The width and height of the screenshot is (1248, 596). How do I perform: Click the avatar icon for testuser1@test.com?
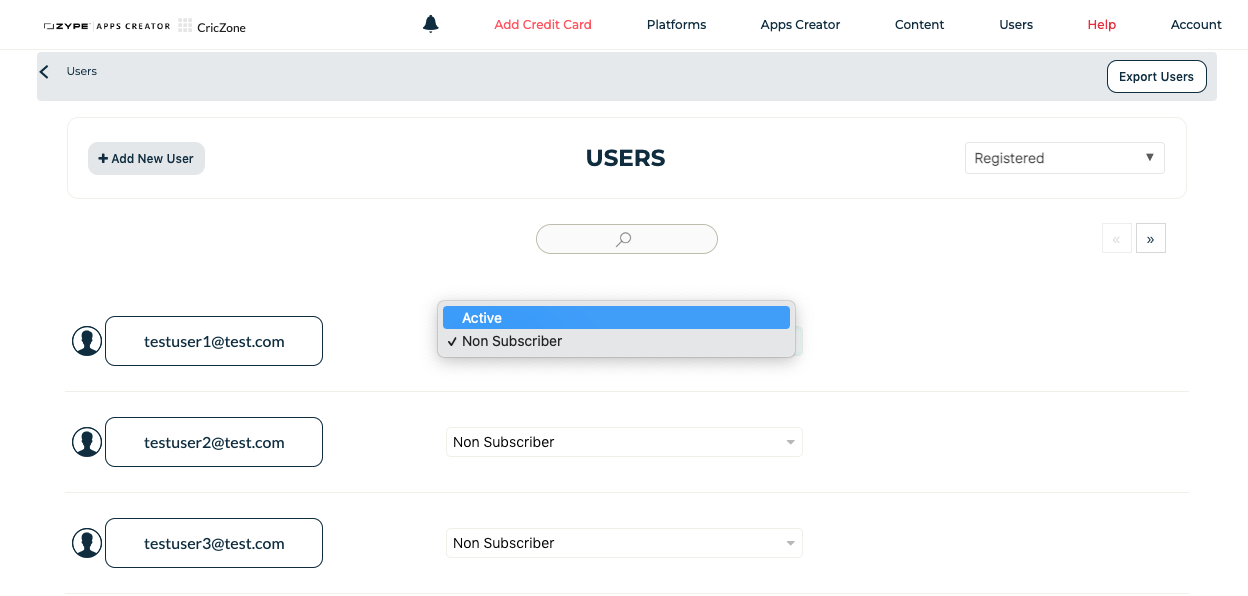click(87, 340)
